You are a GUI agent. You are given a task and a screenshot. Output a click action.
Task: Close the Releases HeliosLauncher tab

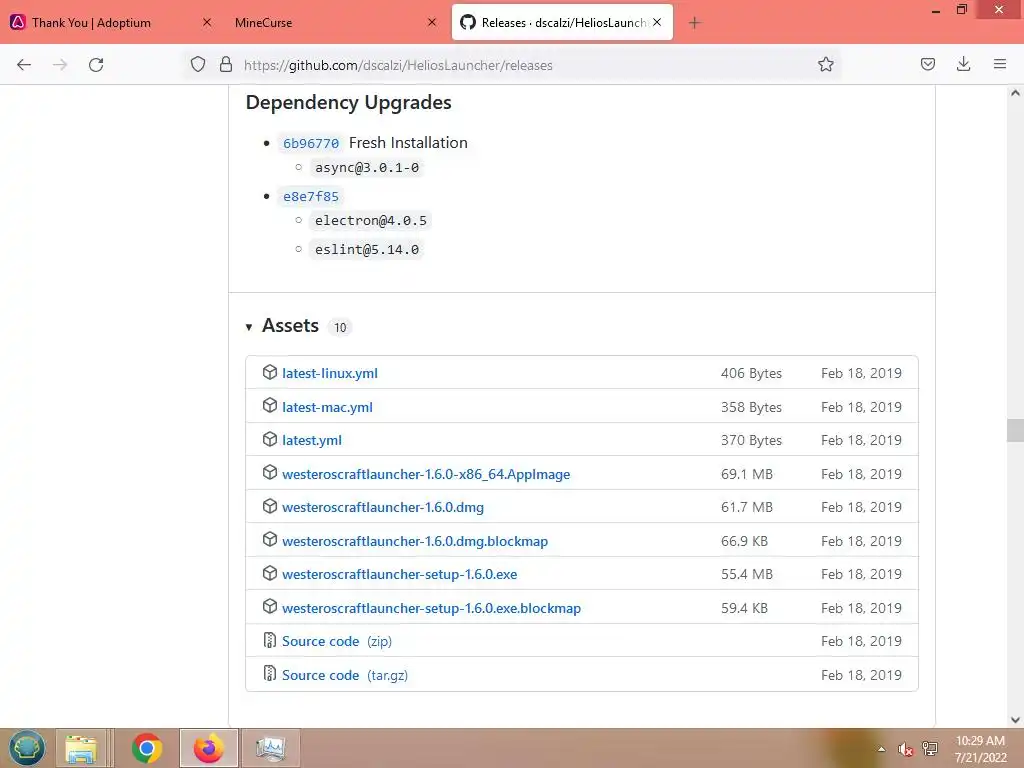tap(657, 22)
